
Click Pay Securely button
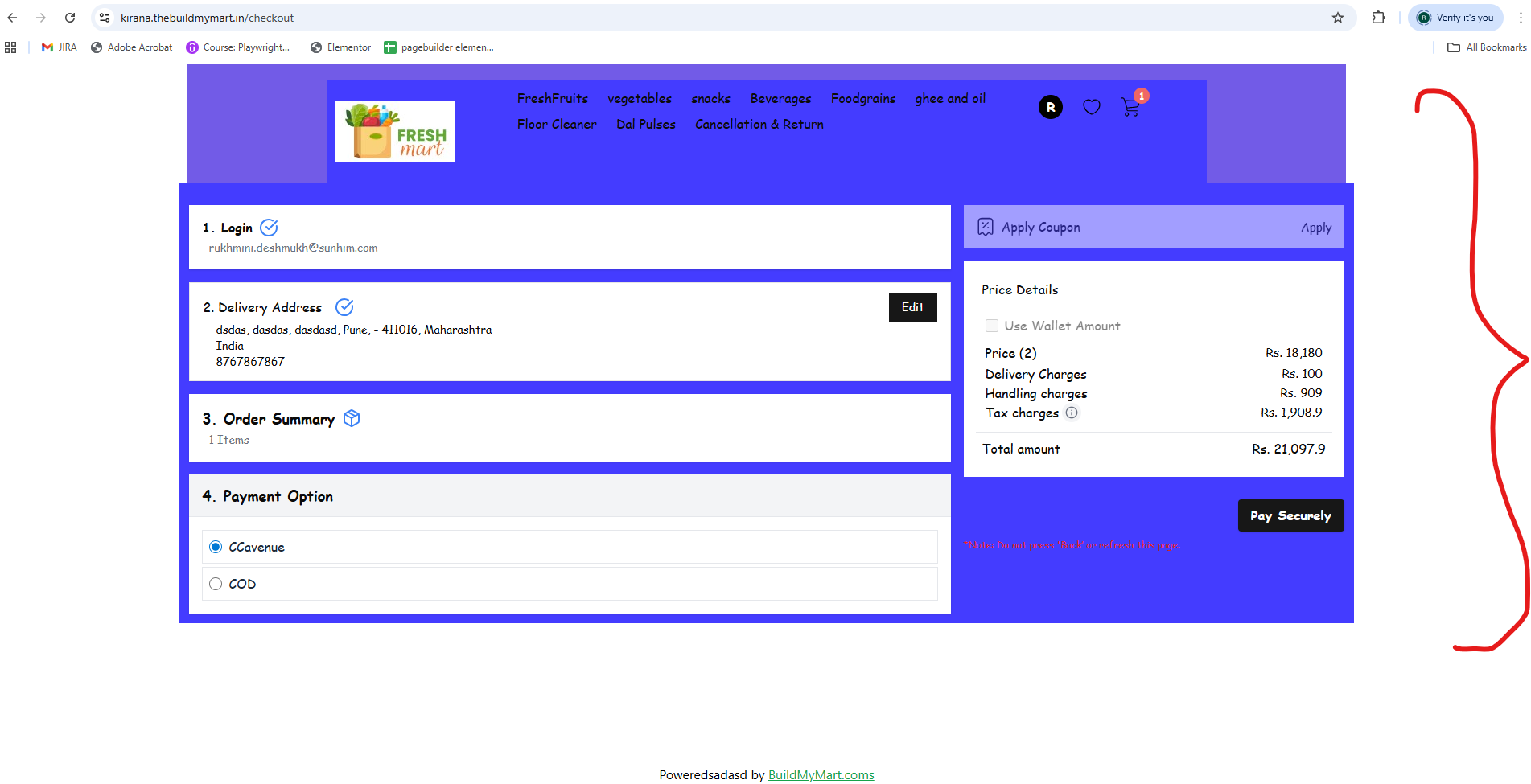(x=1291, y=515)
